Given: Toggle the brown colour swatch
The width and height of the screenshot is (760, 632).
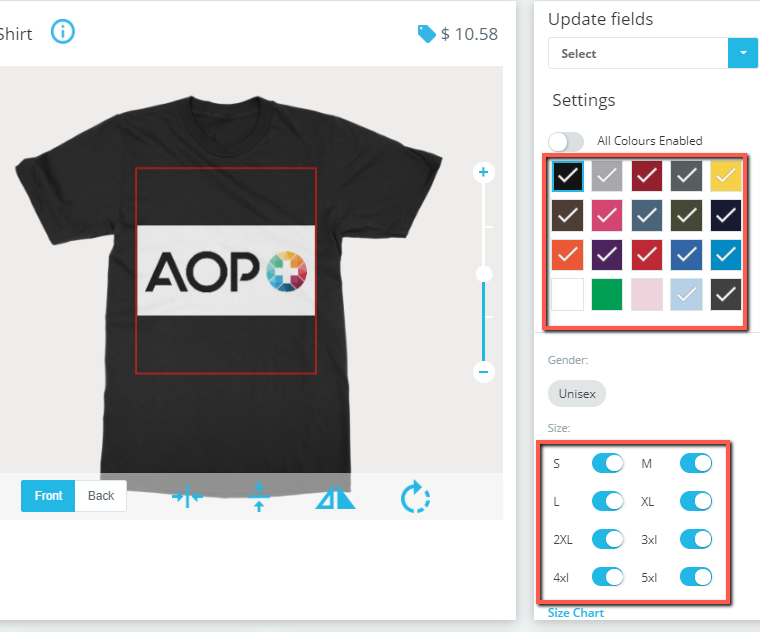Looking at the screenshot, I should click(x=567, y=215).
